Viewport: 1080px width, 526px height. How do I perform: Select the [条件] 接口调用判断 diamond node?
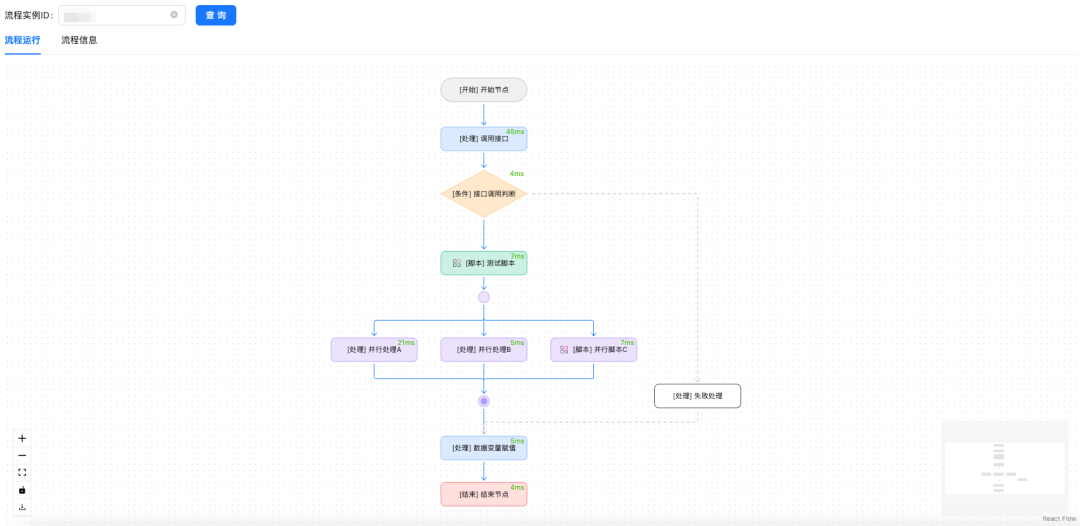point(484,194)
